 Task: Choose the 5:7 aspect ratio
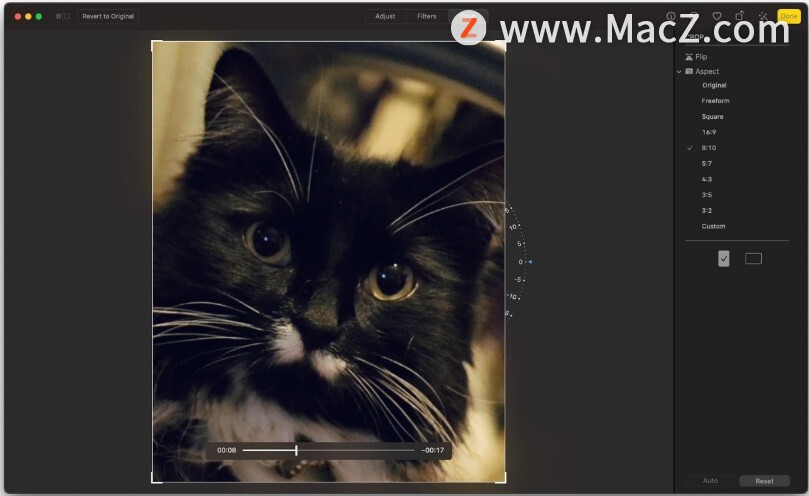(x=706, y=164)
